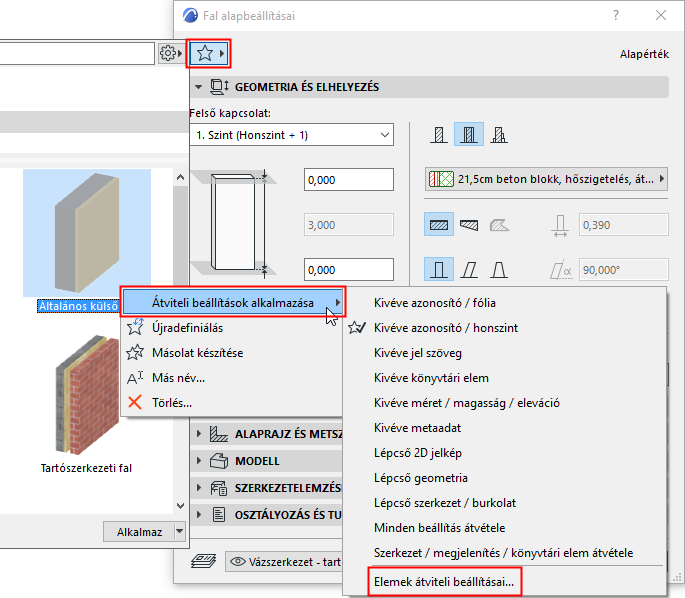The image size is (685, 598).
Task: Choose Másolat készítése from the context menu
Action: pos(232,353)
